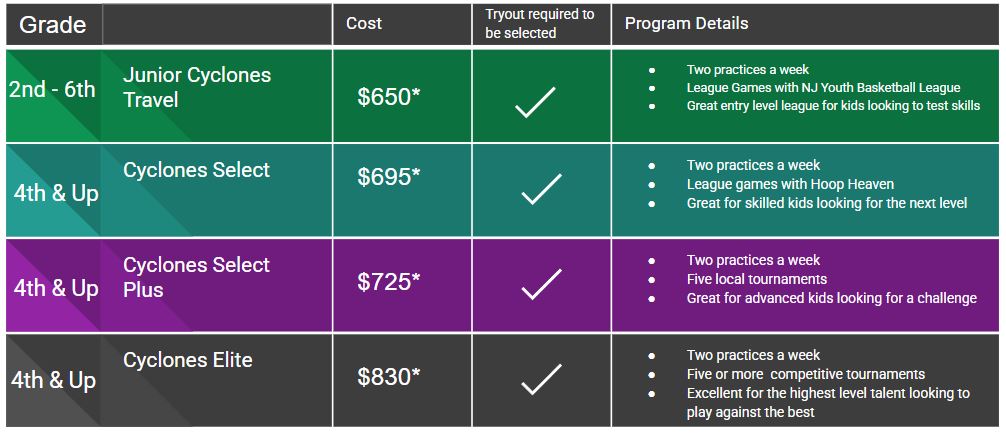Click the checkmark in Cyclones Select row

tap(541, 189)
